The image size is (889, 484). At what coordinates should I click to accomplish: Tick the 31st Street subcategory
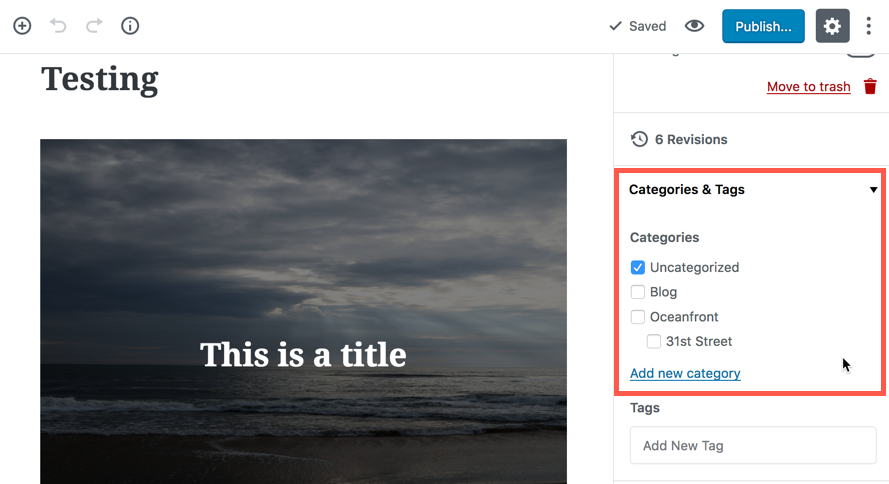654,341
